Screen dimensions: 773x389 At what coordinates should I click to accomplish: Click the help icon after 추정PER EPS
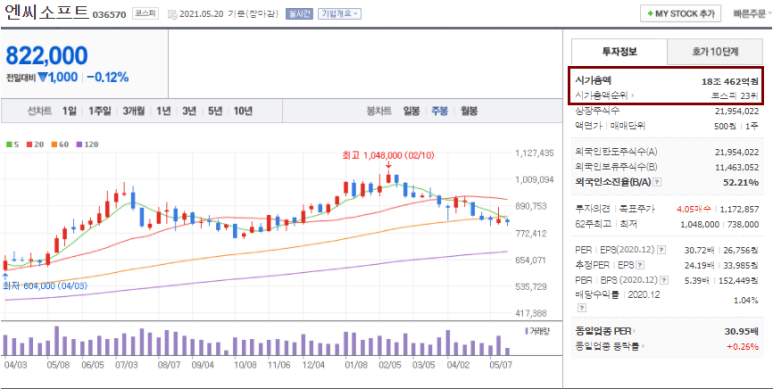coord(640,265)
